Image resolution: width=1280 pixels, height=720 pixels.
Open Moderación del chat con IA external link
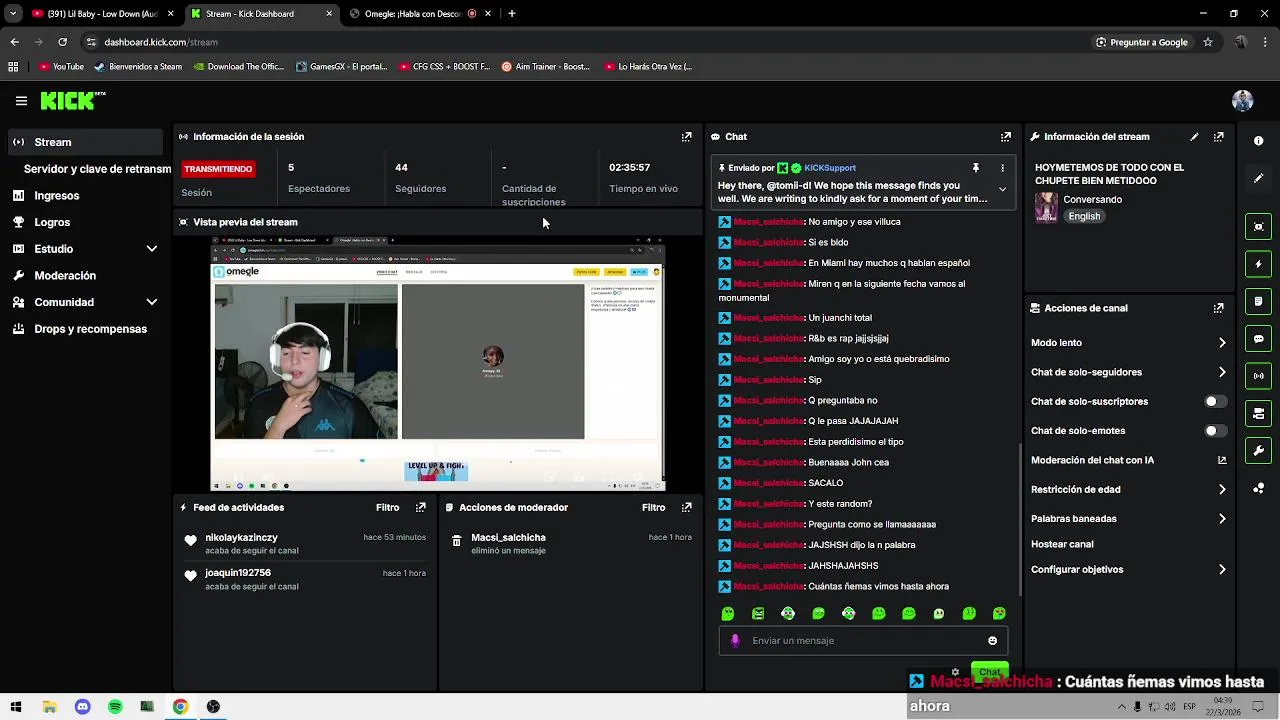pyautogui.click(x=1221, y=461)
